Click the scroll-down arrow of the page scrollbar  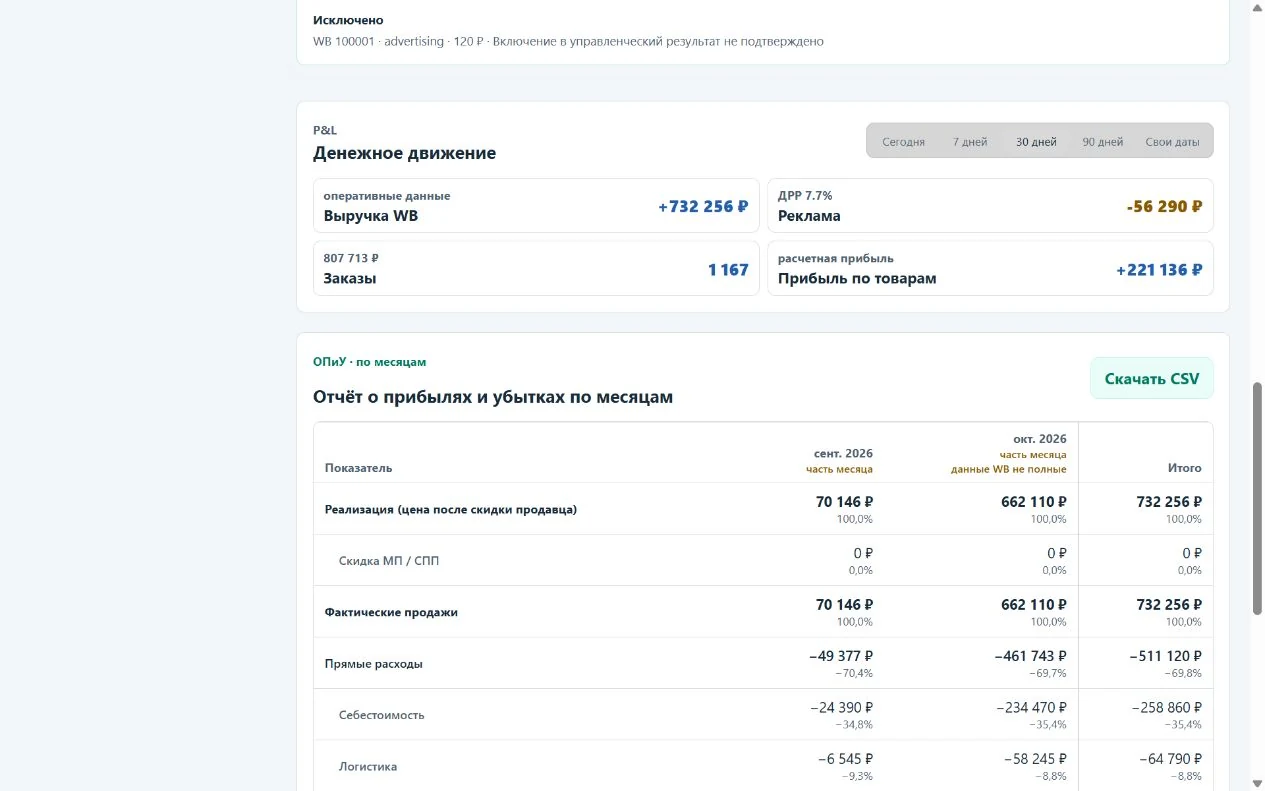[x=1257, y=783]
